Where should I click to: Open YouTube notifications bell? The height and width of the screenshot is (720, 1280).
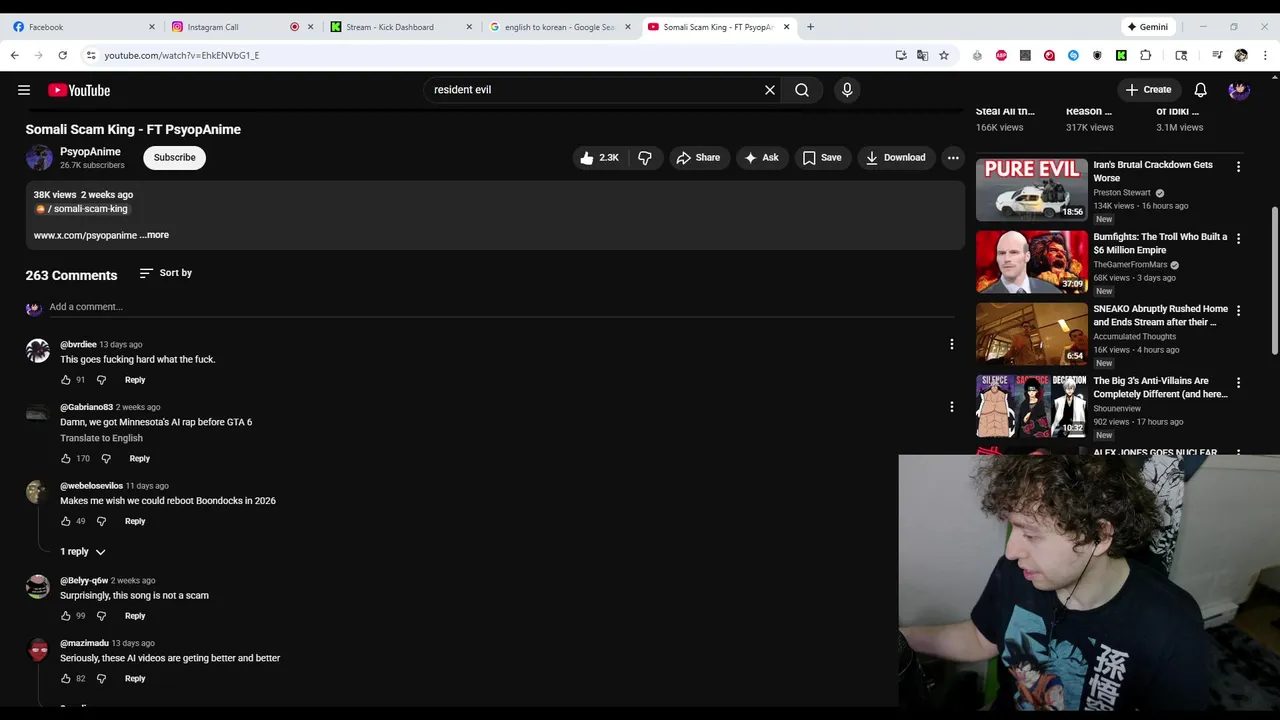(1200, 90)
